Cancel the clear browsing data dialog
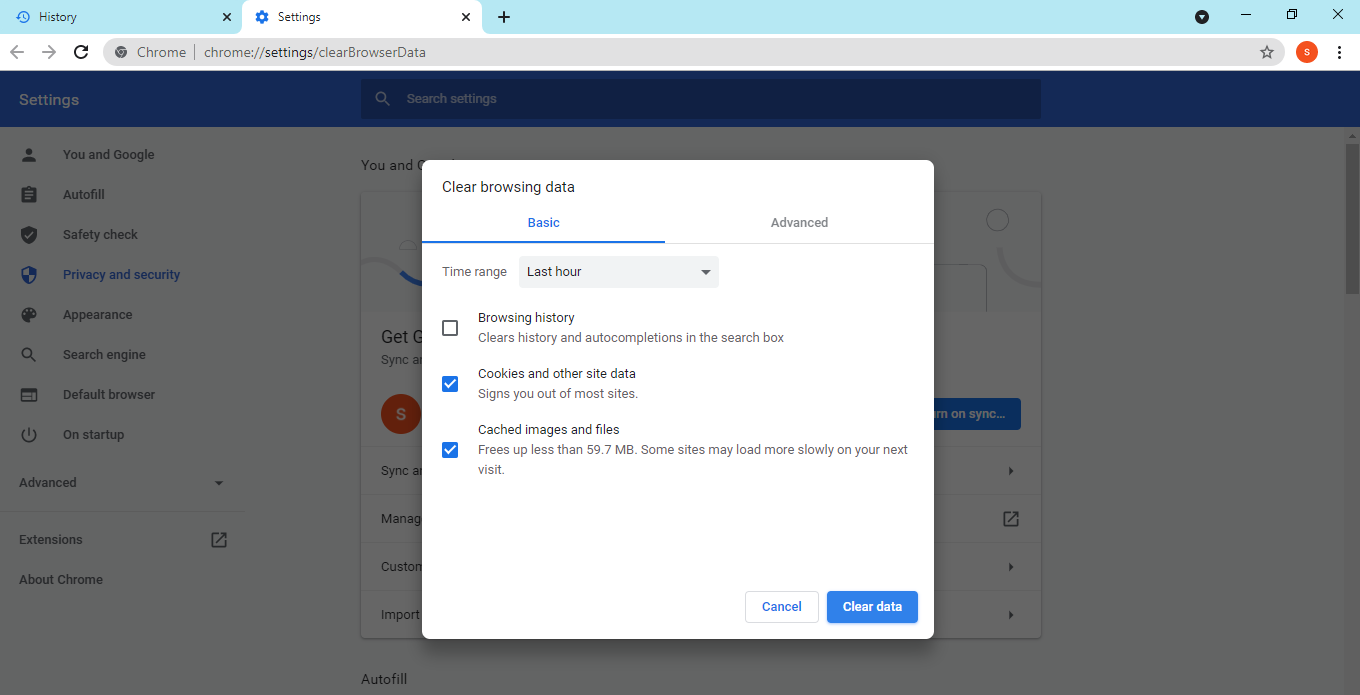1360x695 pixels. point(781,606)
